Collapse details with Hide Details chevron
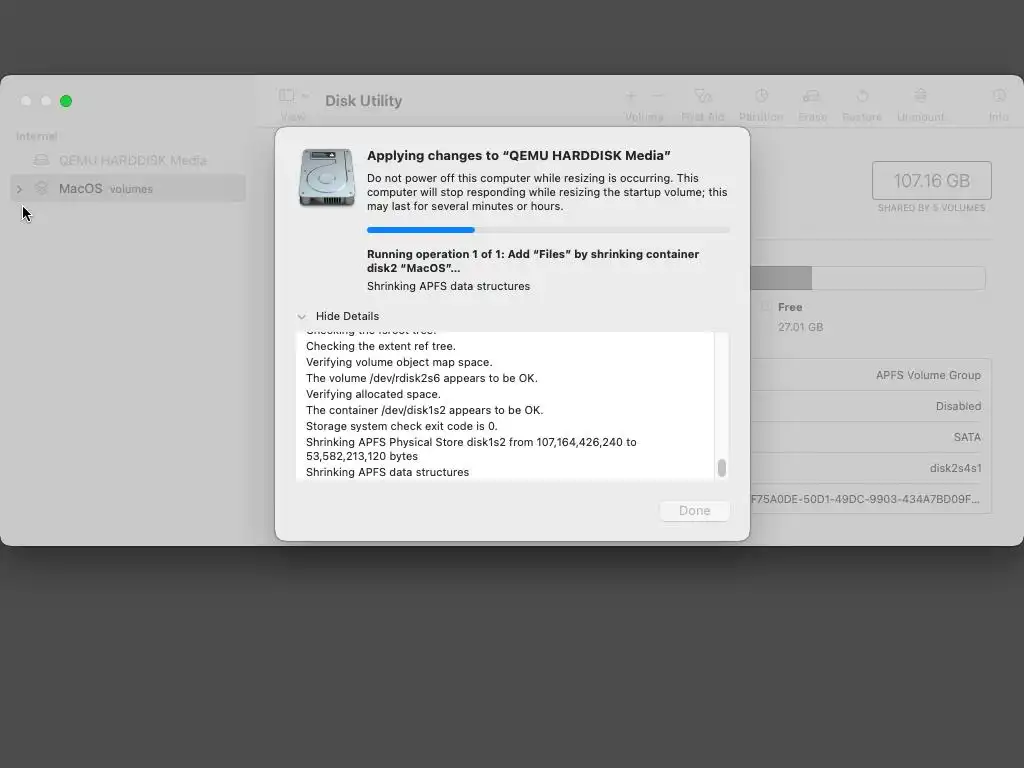 pos(301,317)
